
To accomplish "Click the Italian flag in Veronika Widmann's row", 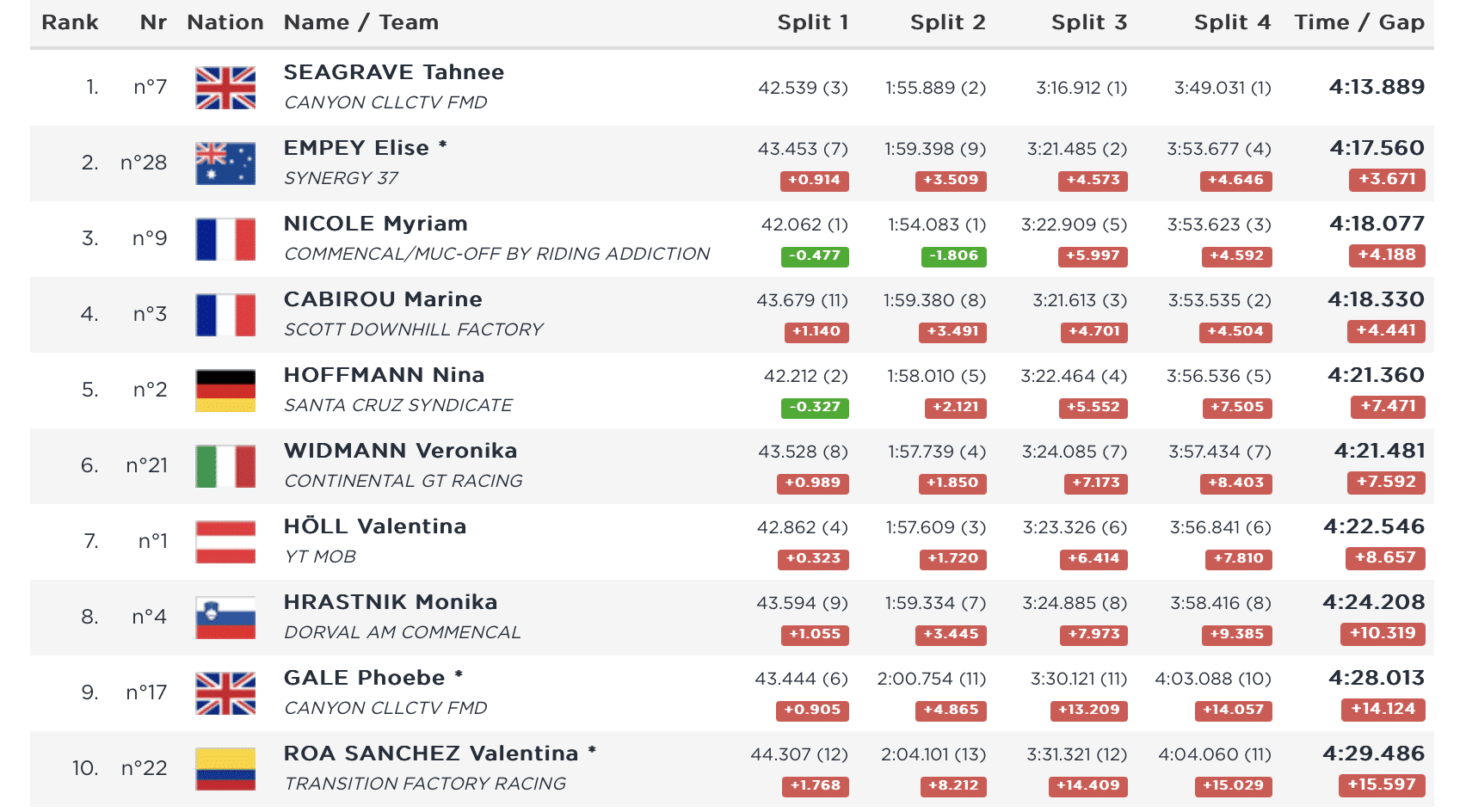I will 225,466.
